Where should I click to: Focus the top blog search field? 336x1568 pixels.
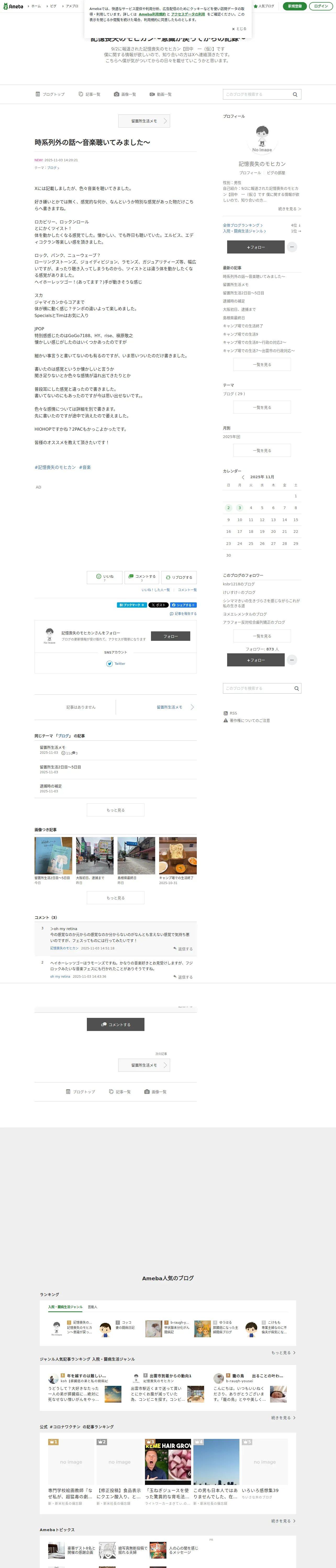click(257, 94)
